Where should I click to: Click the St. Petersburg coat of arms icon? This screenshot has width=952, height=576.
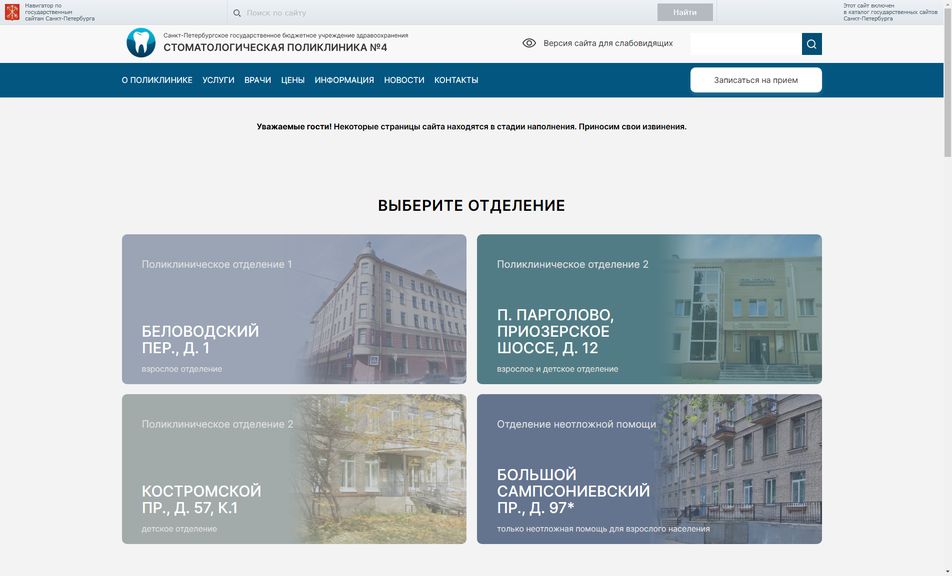12,12
